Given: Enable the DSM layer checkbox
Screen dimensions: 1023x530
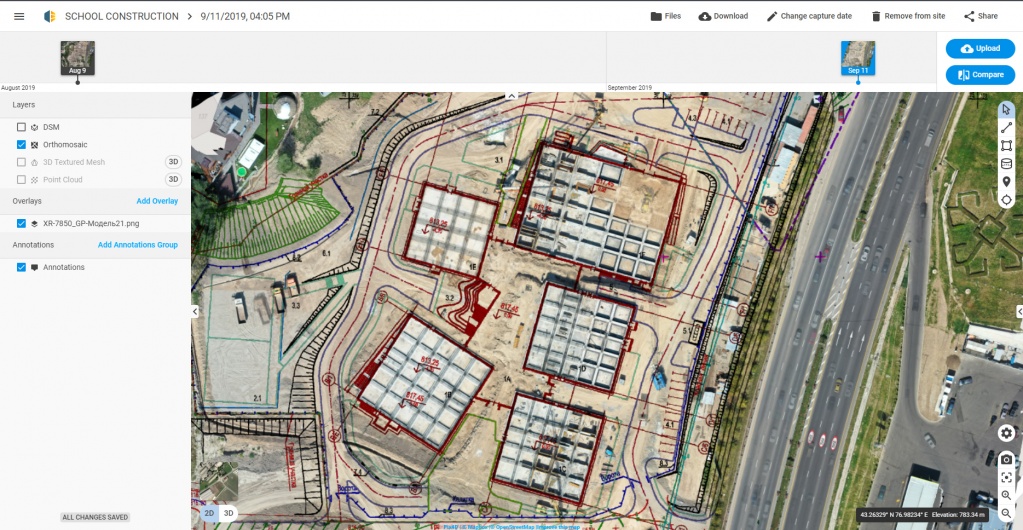Looking at the screenshot, I should pos(22,127).
